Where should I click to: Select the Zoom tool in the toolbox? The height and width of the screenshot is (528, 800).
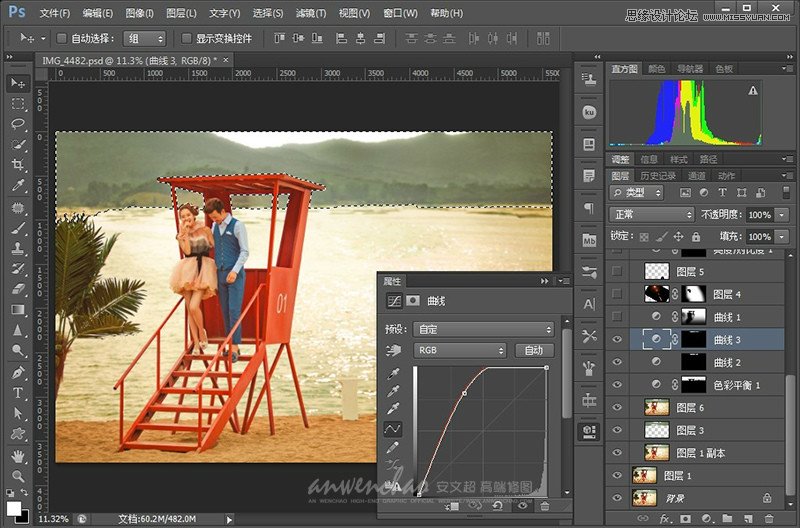pyautogui.click(x=18, y=476)
